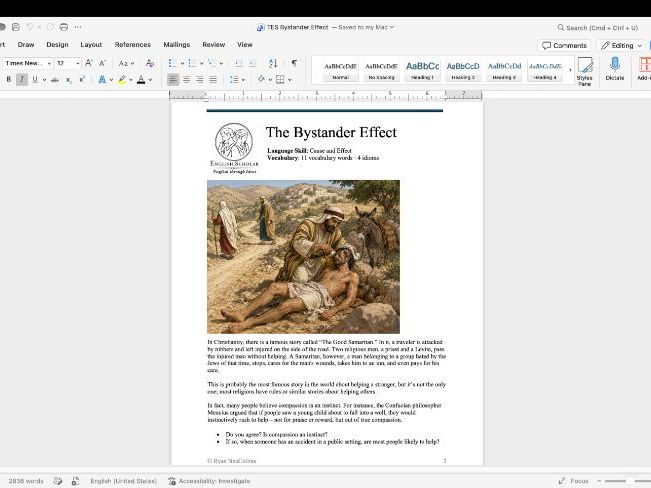
Task: Apply strikethrough formatting
Action: click(x=55, y=79)
